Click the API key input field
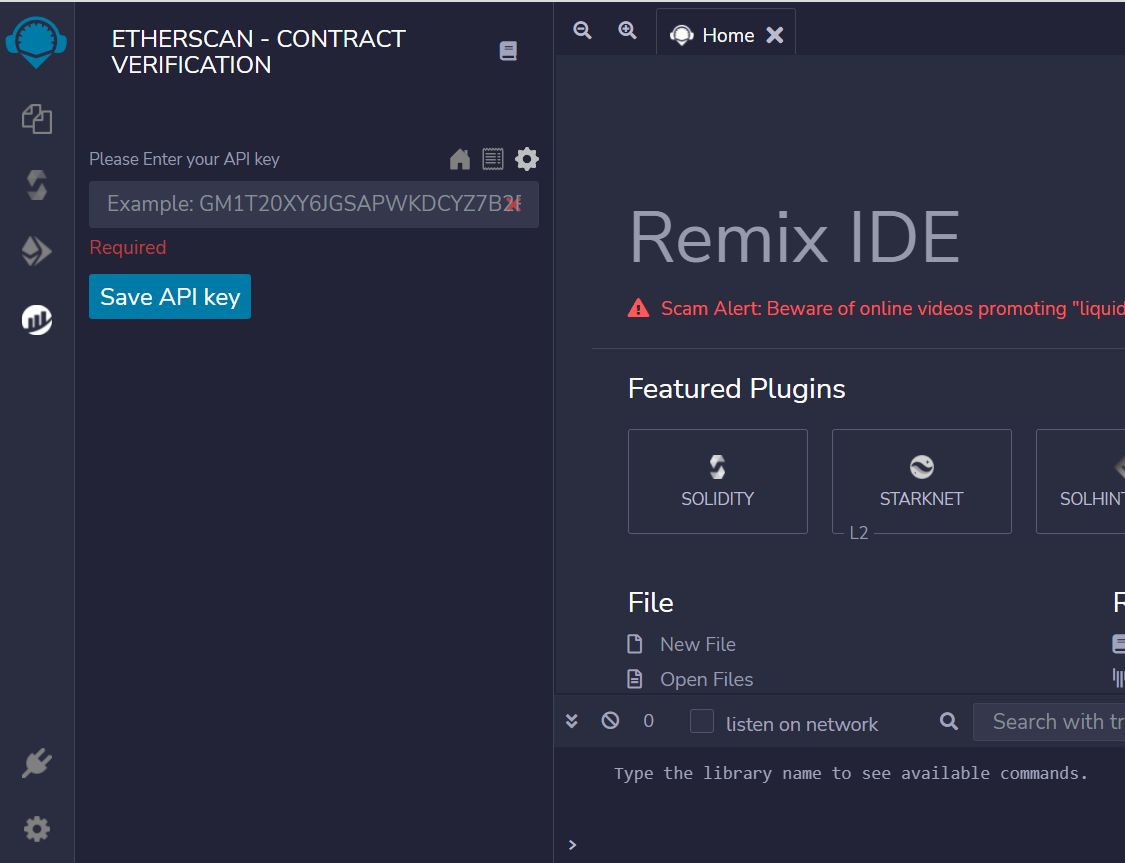The width and height of the screenshot is (1125, 863). pos(314,204)
